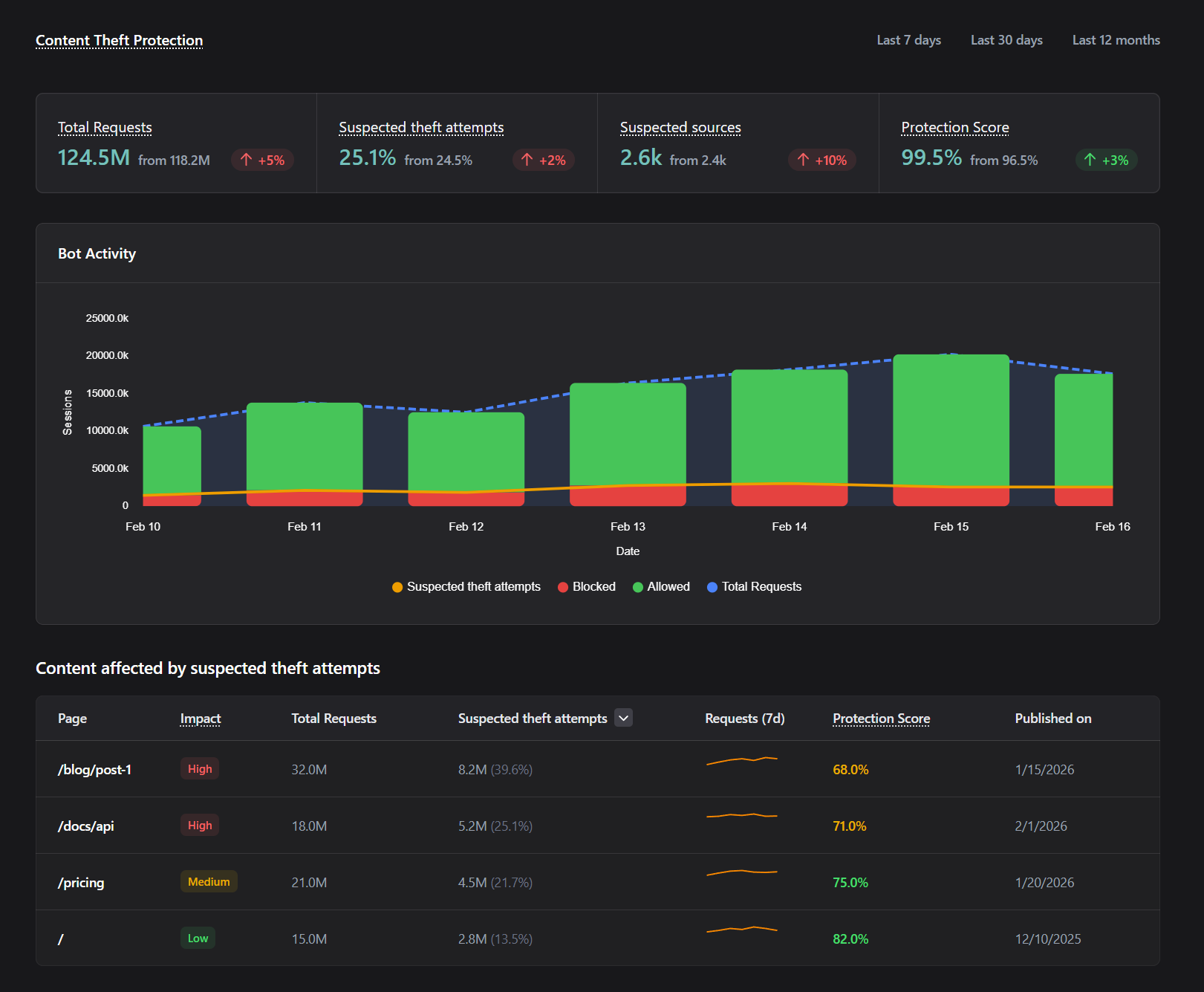Hide the Blocked bars using the chart legend

click(586, 586)
